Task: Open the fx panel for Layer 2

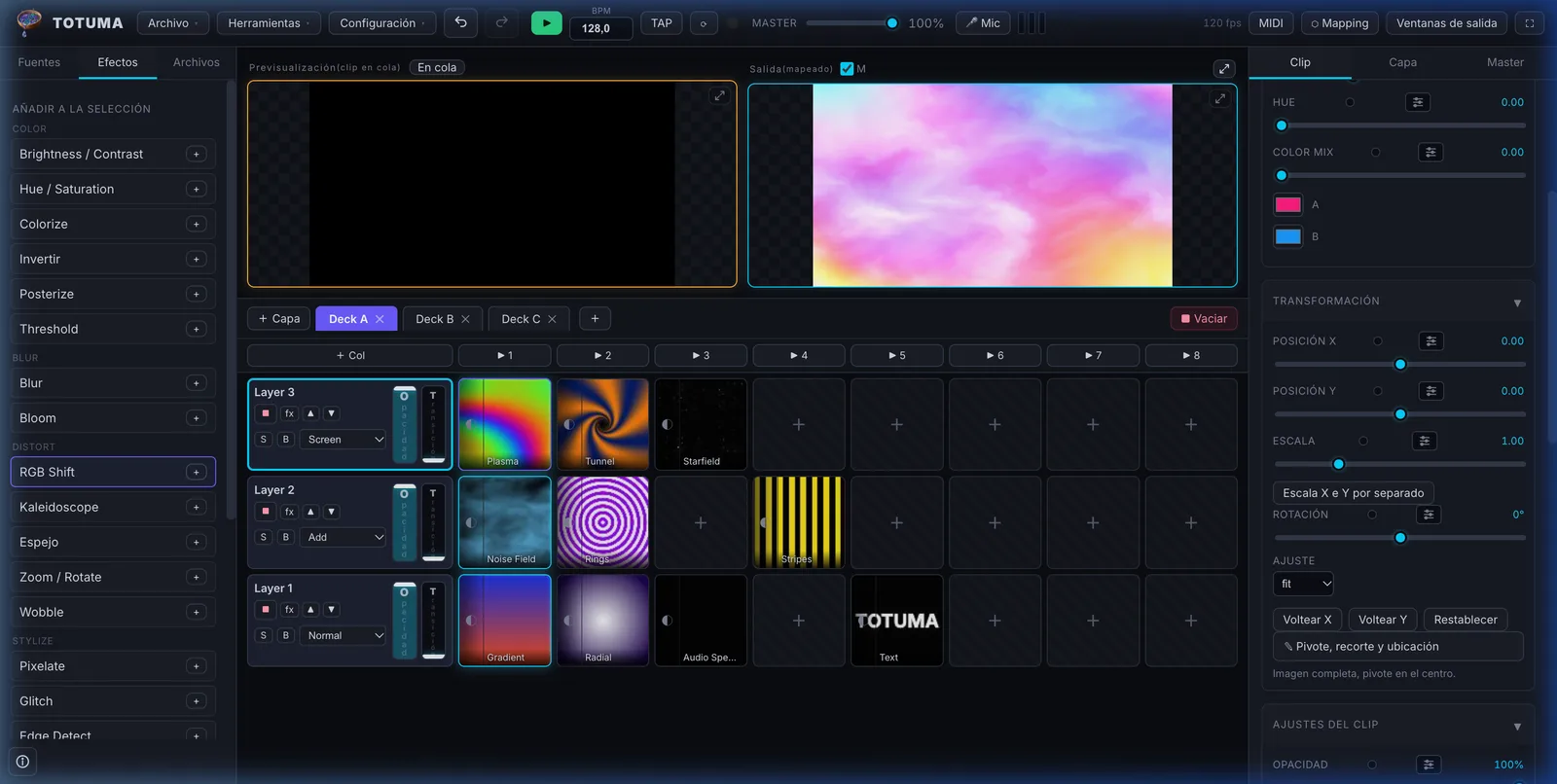Action: coord(289,512)
